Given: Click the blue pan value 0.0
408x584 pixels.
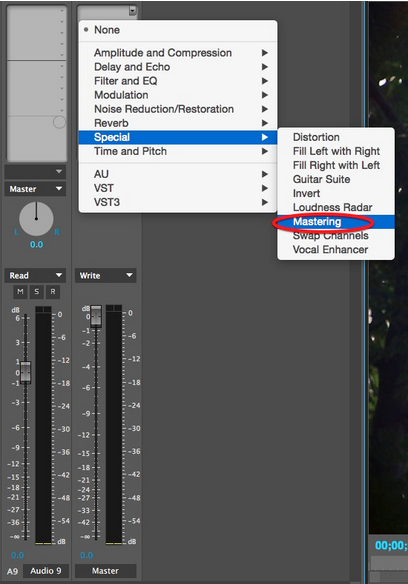Looking at the screenshot, I should click(x=37, y=245).
